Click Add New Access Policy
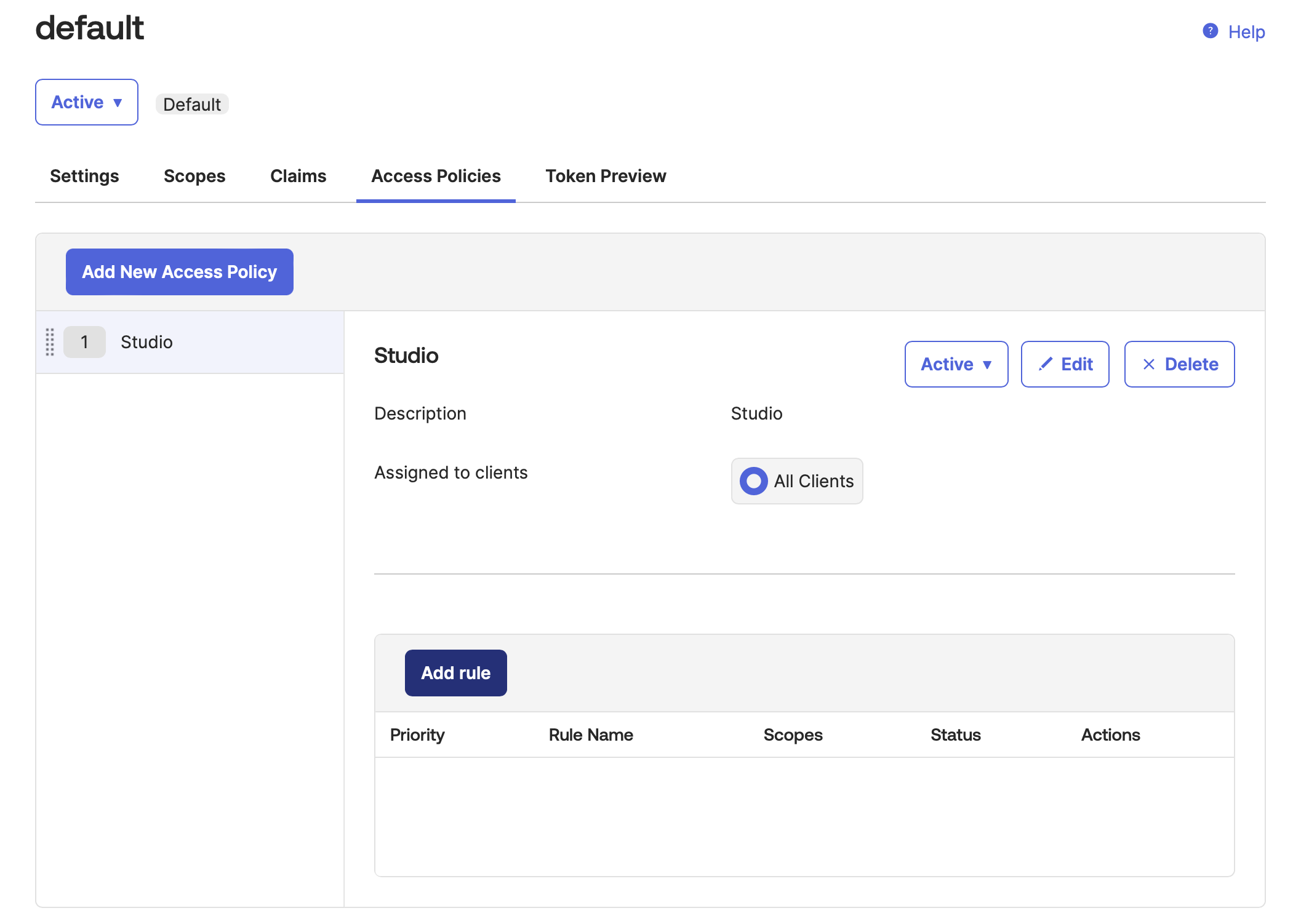 179,271
